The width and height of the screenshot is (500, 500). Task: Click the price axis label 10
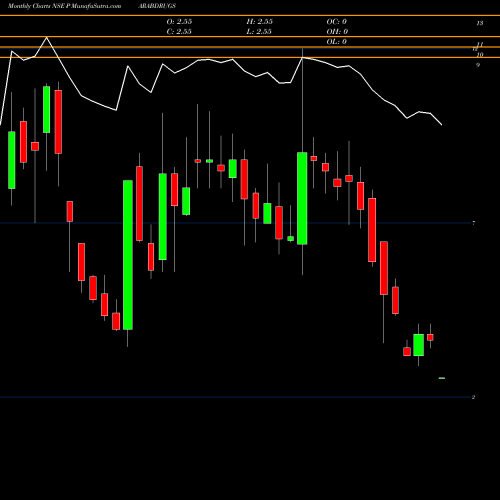click(x=480, y=55)
